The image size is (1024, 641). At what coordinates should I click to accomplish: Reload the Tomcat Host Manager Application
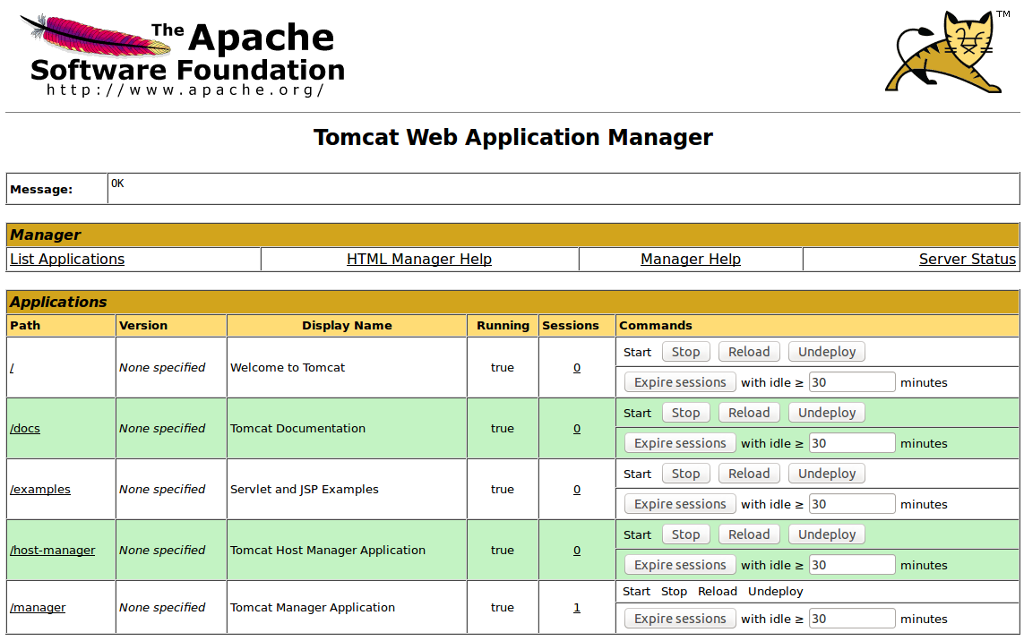pyautogui.click(x=749, y=534)
